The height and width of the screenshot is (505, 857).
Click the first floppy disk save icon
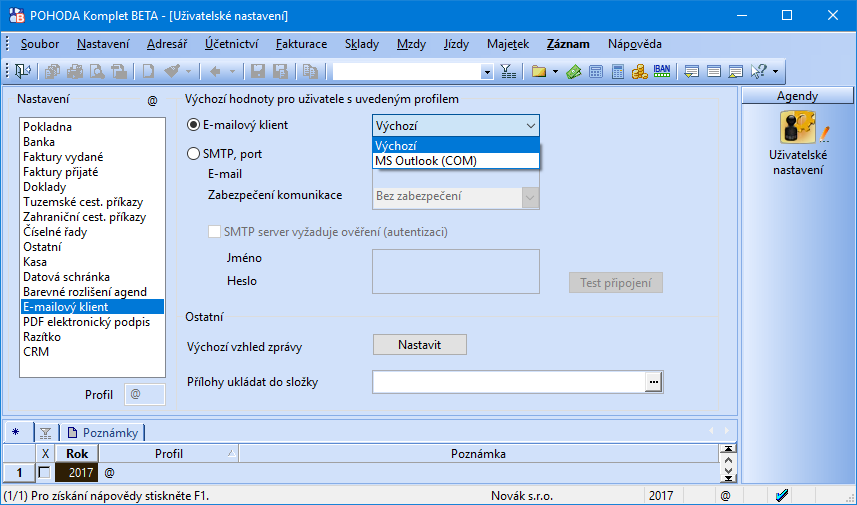(x=257, y=71)
